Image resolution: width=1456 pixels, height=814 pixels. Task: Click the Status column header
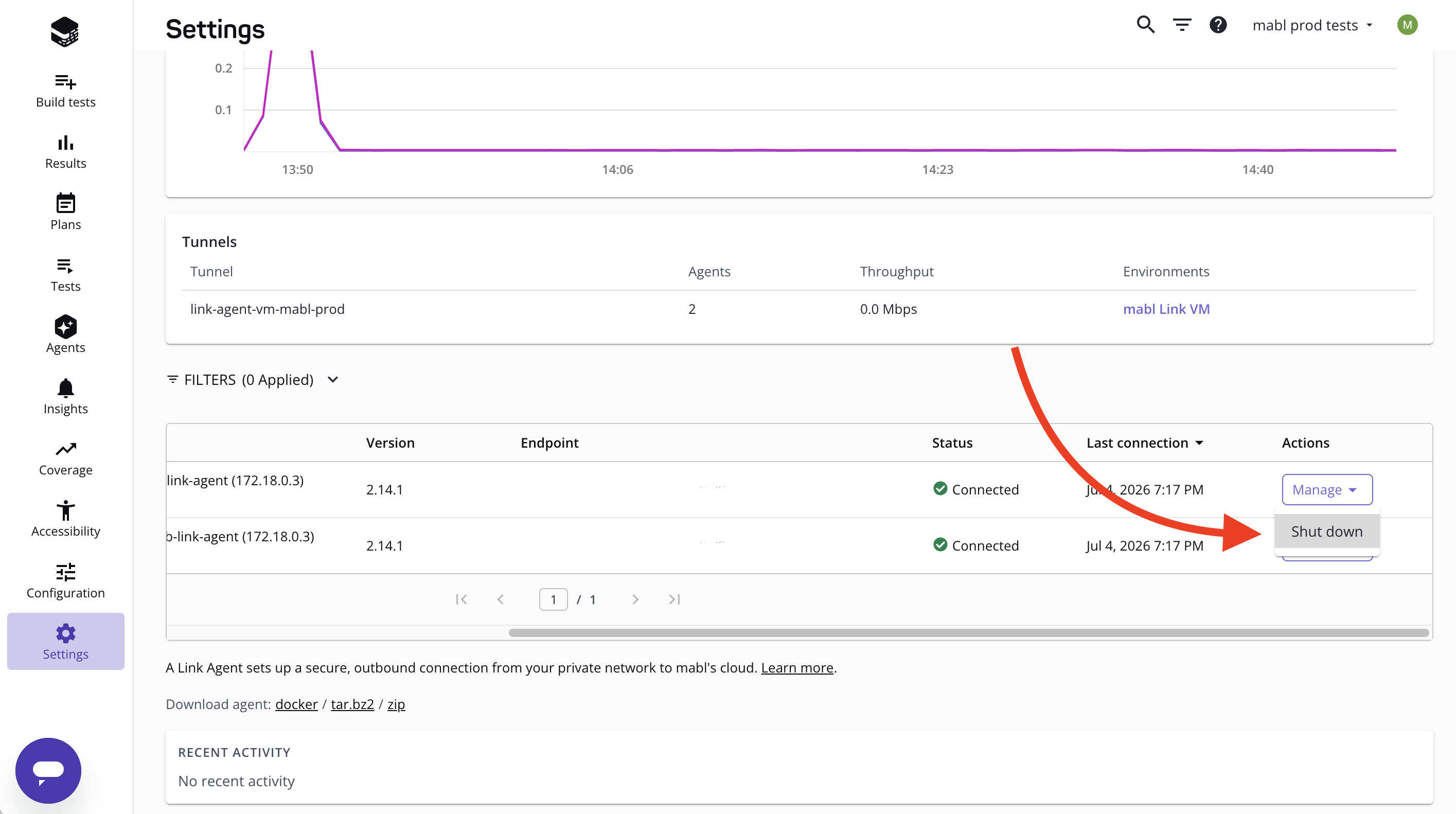tap(952, 443)
